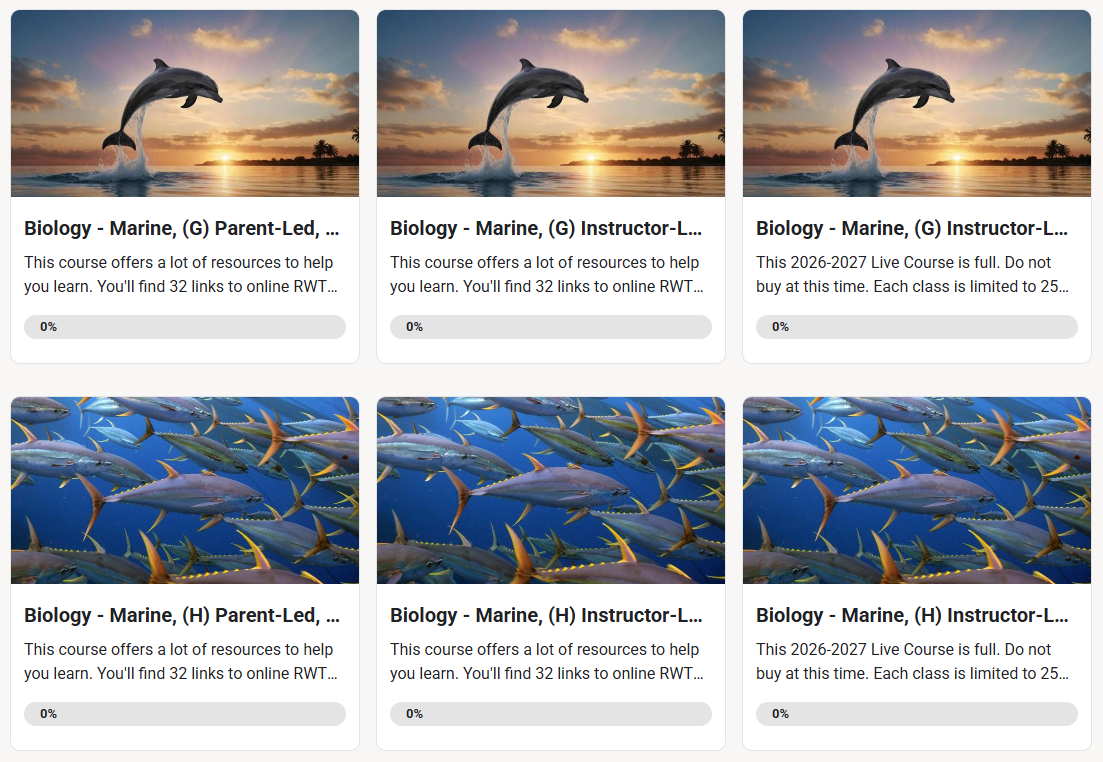The width and height of the screenshot is (1103, 762).
Task: Open (G) Instructor-Led title above "offers a lot of resources"
Action: point(547,228)
